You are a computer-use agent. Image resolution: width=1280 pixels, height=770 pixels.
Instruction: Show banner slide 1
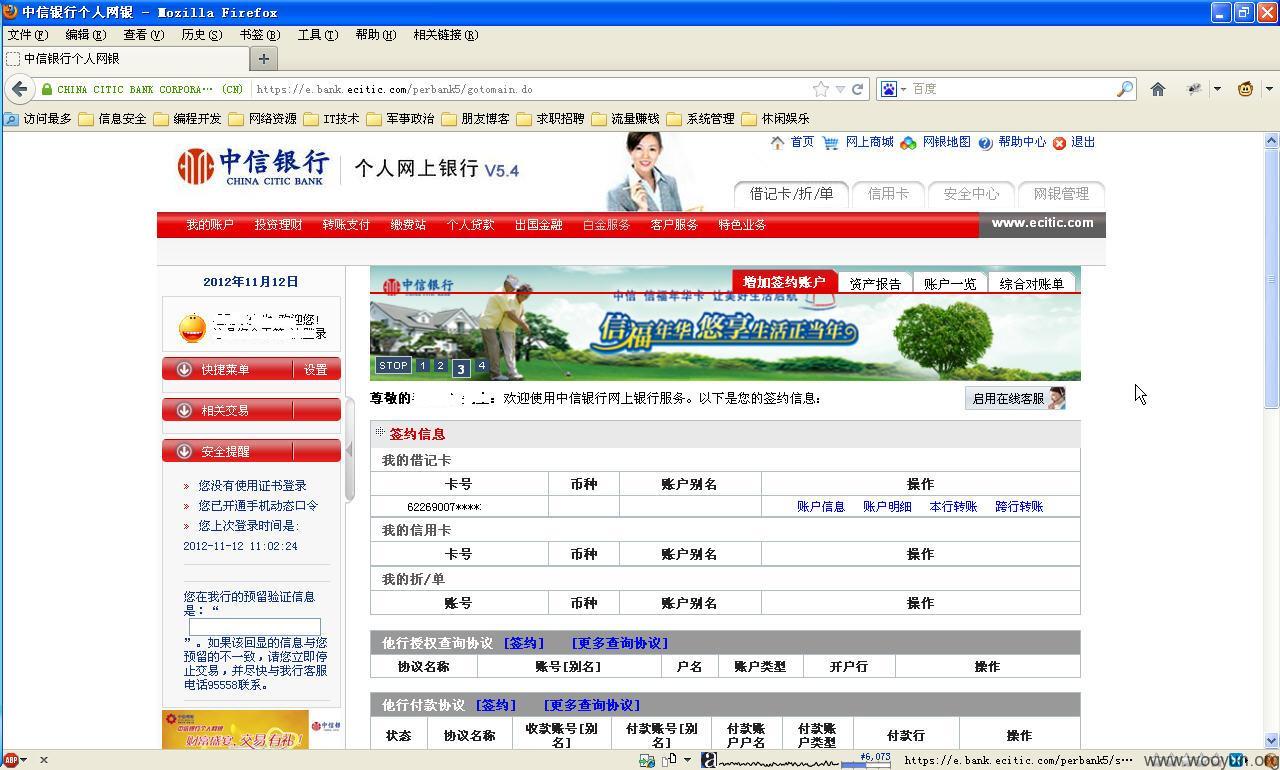pos(422,365)
